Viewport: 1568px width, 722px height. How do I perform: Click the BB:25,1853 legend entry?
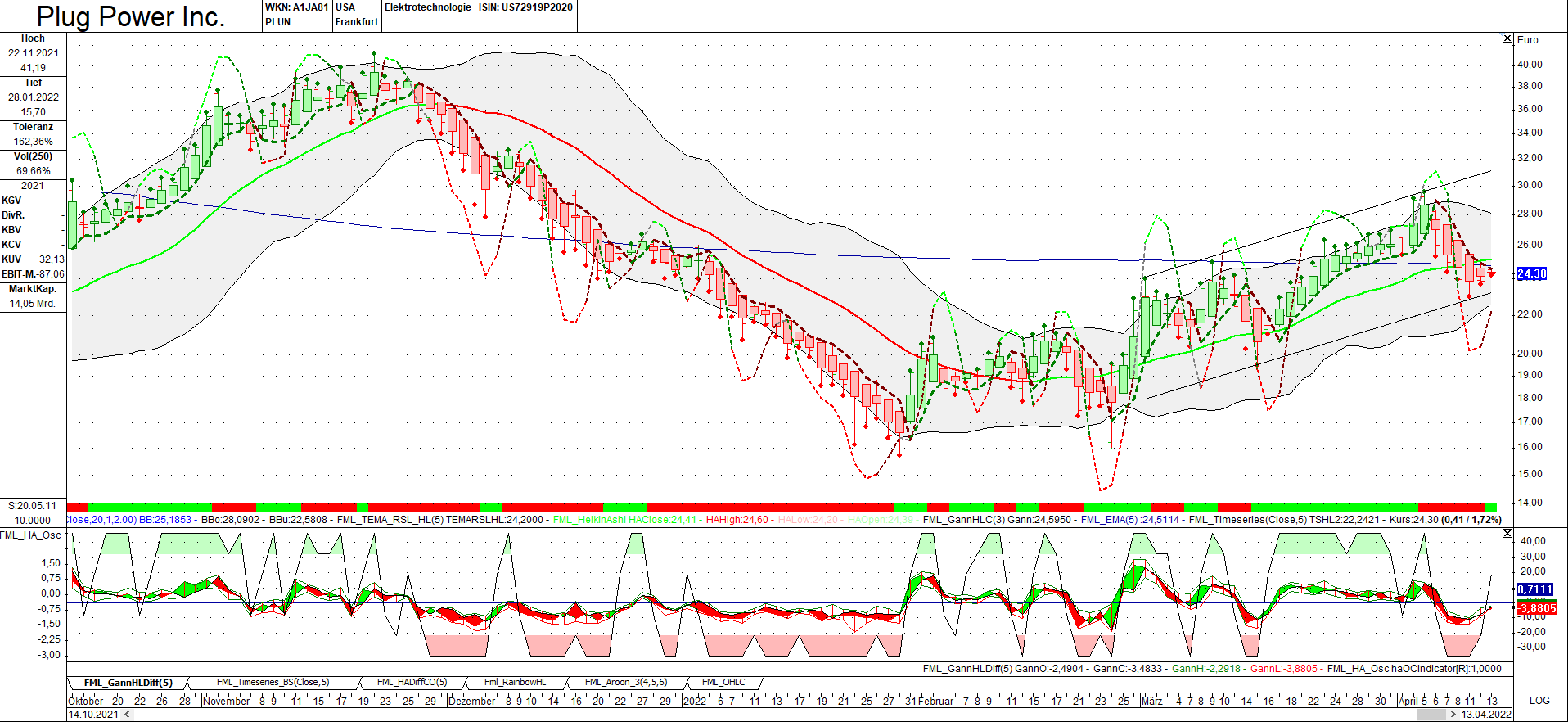pyautogui.click(x=165, y=520)
